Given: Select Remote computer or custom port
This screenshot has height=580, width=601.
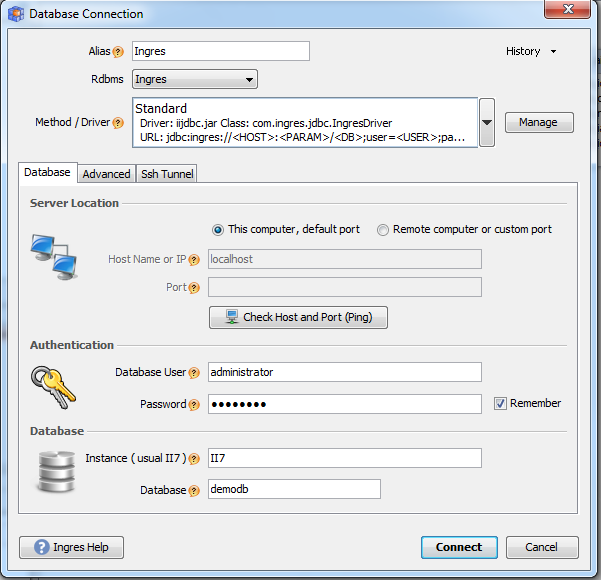Looking at the screenshot, I should 464,230.
